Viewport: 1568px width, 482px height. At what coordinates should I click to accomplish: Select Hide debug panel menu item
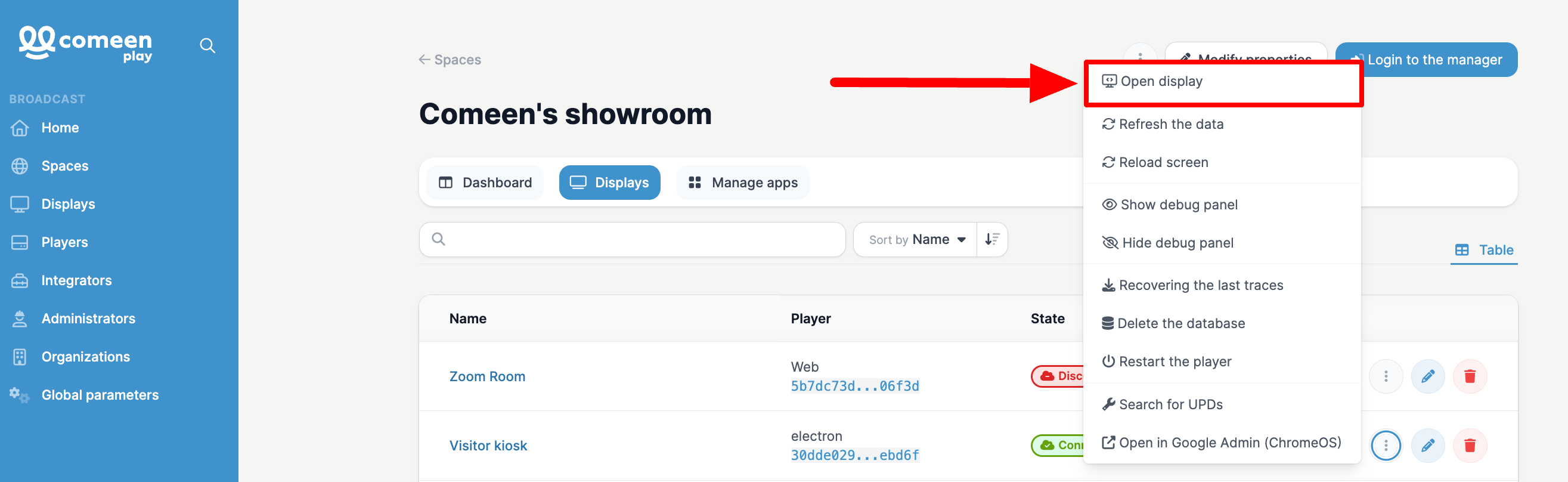[1222, 243]
